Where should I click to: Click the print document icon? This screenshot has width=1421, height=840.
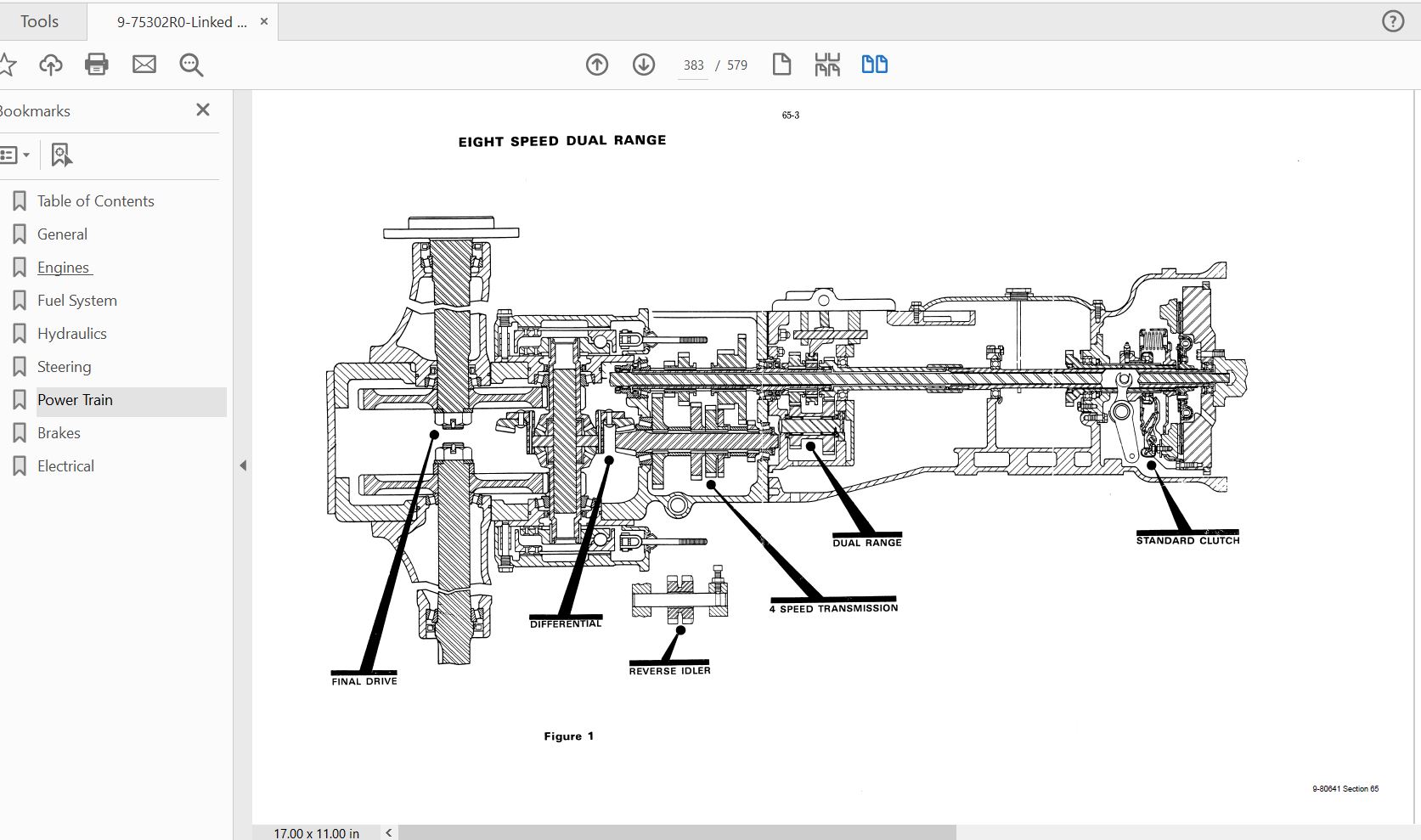point(97,65)
